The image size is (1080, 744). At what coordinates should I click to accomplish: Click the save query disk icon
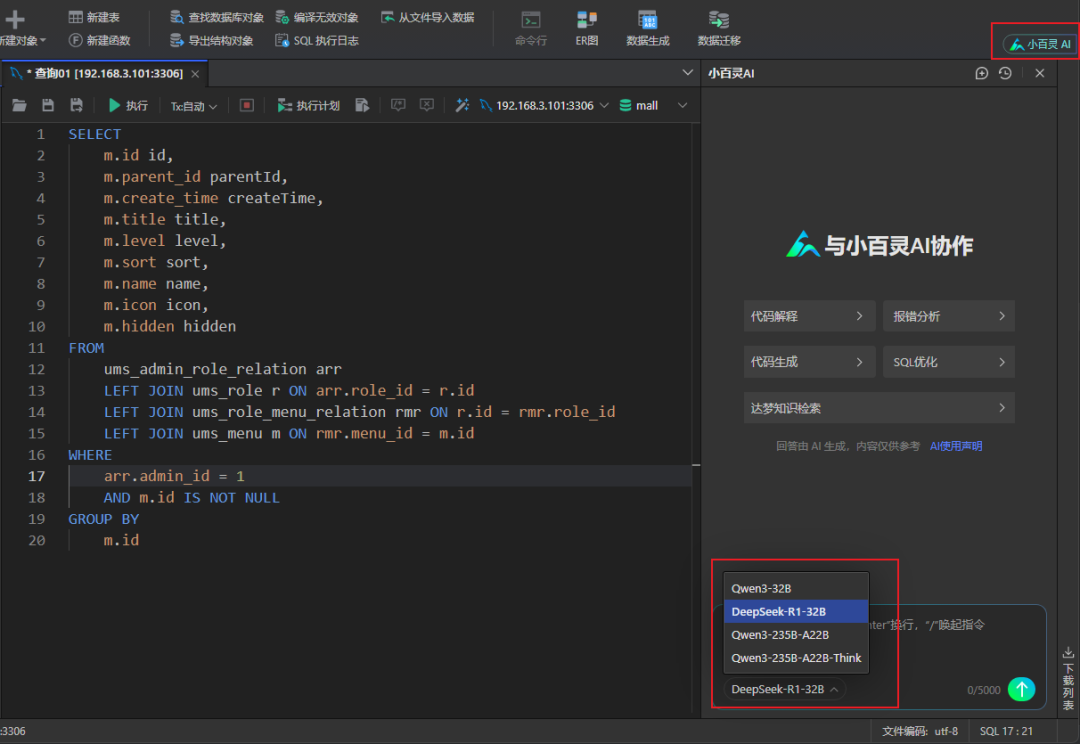[x=47, y=105]
